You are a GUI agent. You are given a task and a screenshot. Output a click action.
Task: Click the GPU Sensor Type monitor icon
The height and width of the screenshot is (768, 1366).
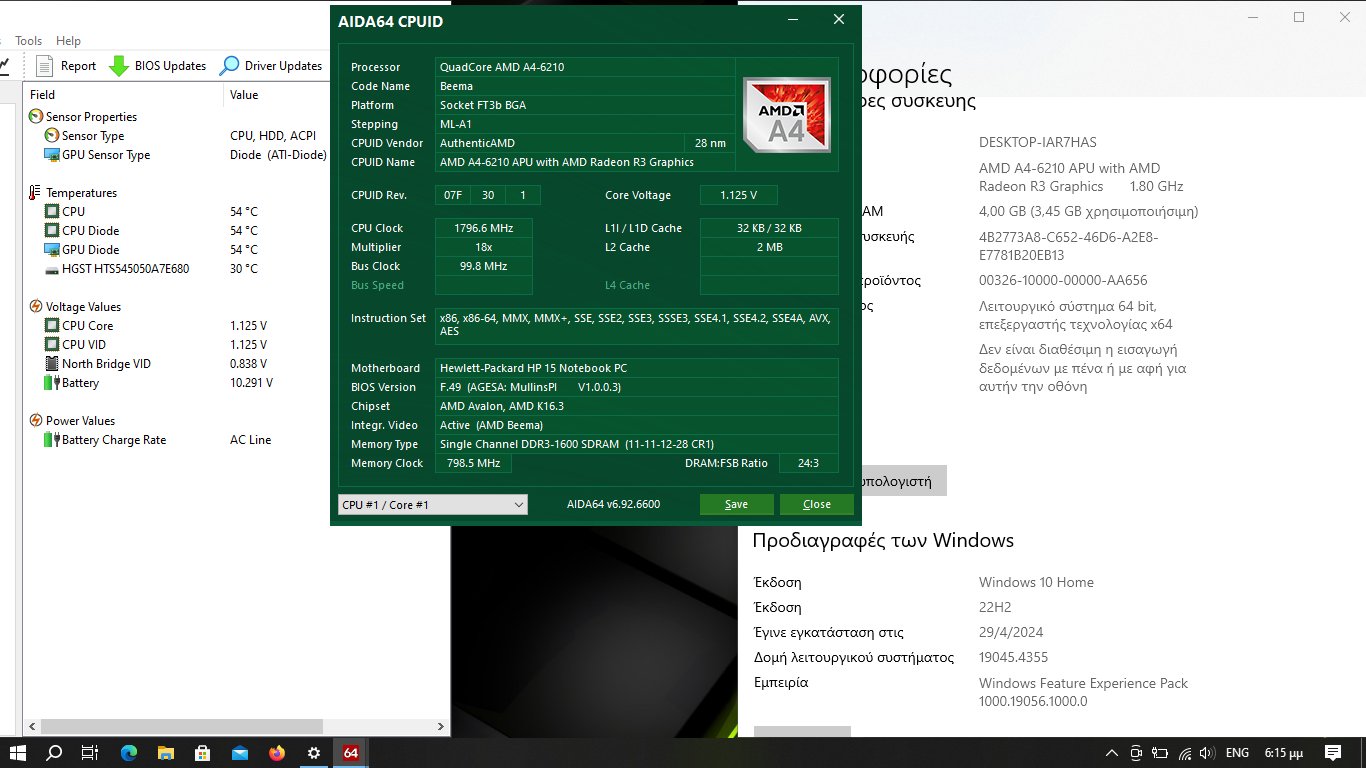coord(52,155)
